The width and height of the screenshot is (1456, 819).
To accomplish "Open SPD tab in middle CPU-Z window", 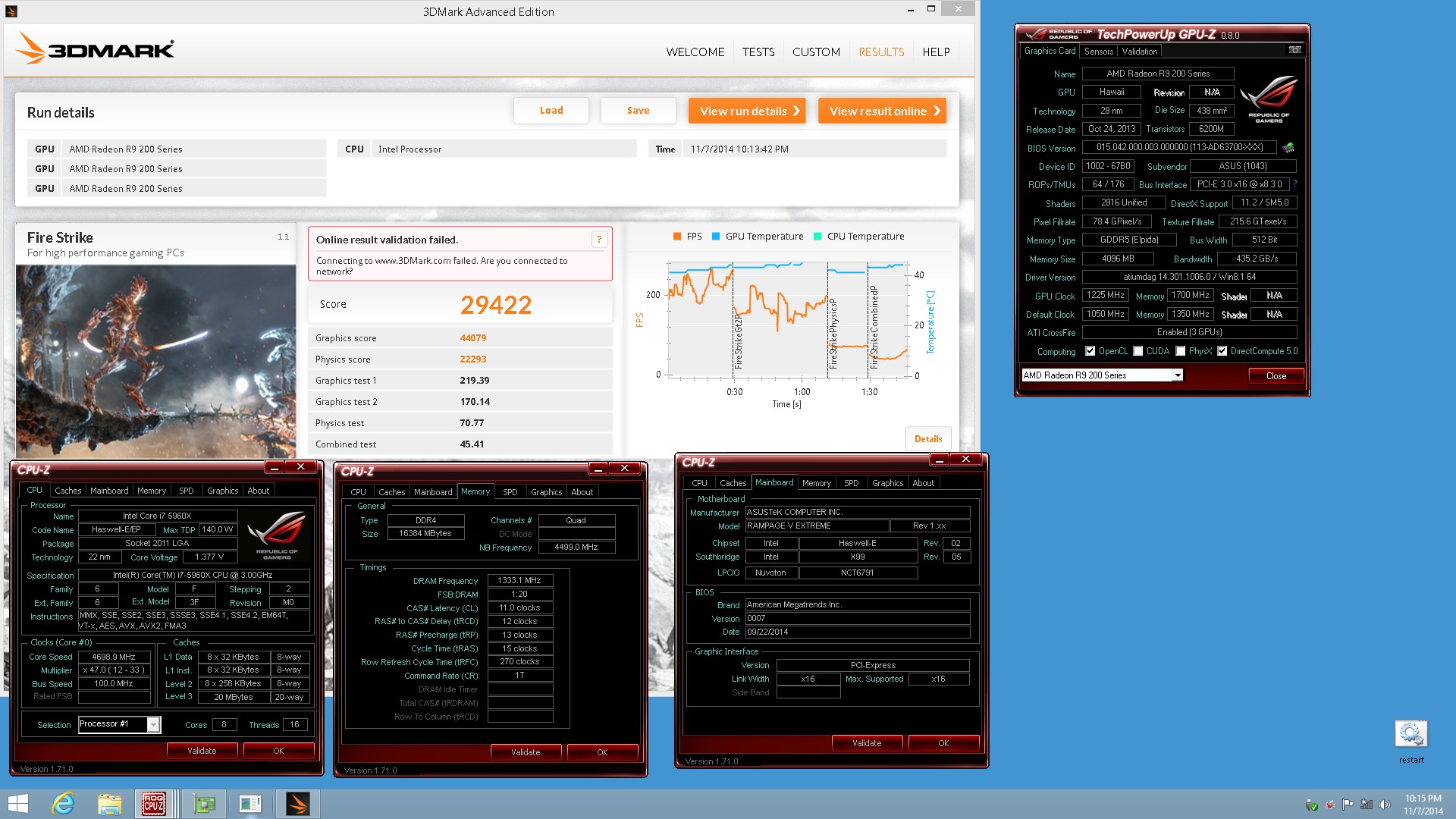I will click(x=510, y=492).
